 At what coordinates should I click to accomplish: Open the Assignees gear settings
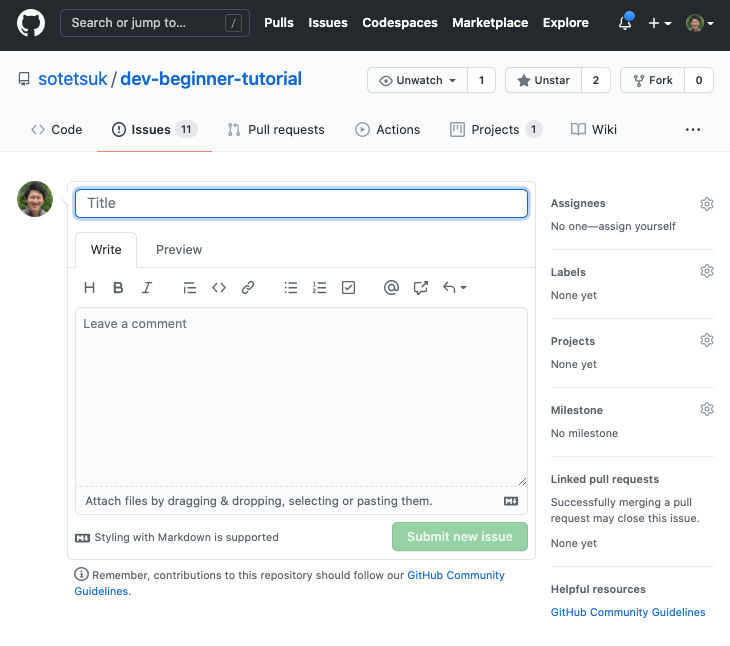707,203
